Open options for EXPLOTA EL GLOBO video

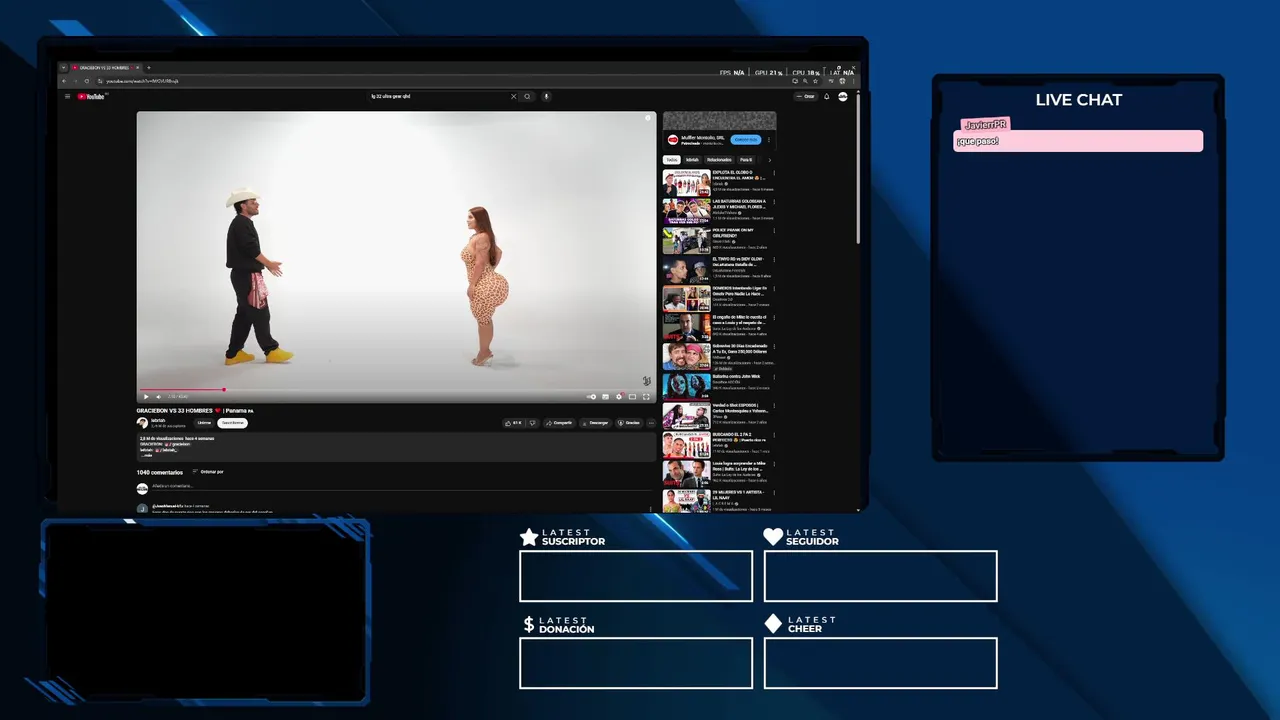(x=773, y=173)
